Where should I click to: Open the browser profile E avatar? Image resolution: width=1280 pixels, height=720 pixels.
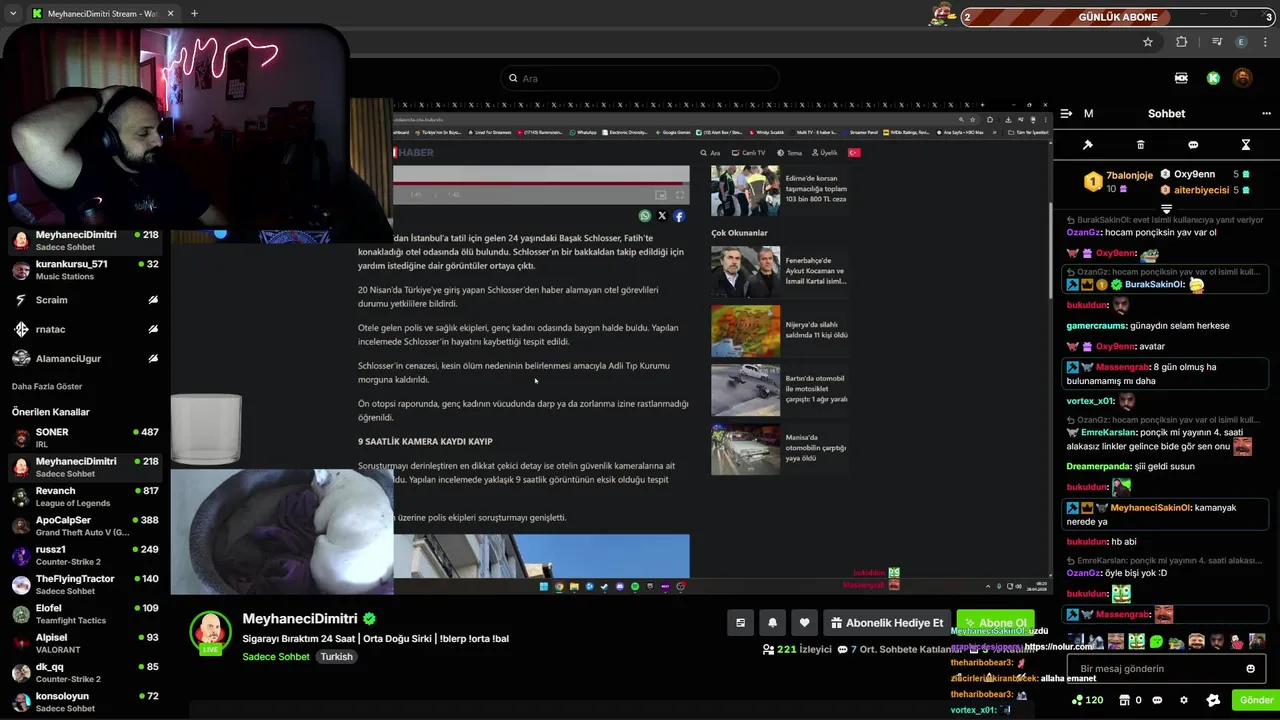1242,42
